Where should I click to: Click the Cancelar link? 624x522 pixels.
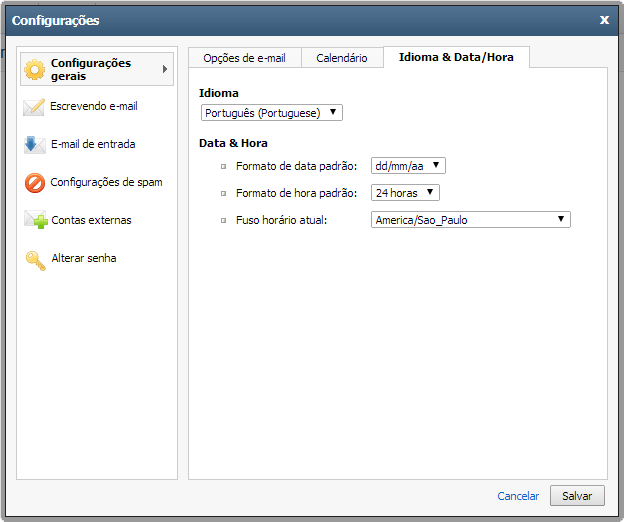click(518, 496)
